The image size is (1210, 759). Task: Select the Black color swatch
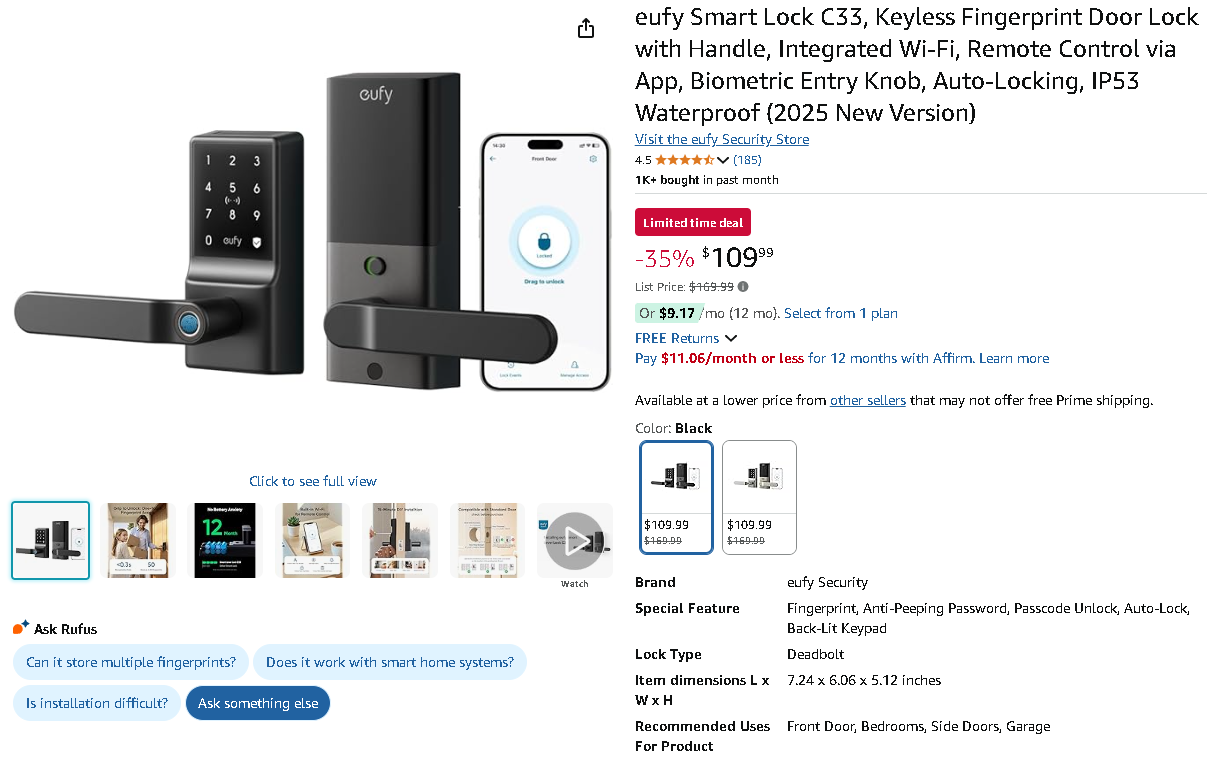(x=676, y=497)
